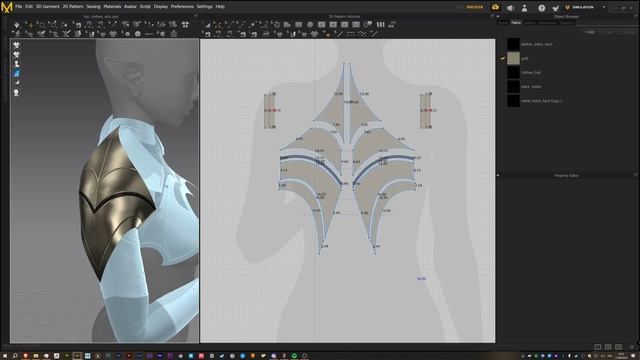Image resolution: width=640 pixels, height=360 pixels.
Task: Select the first black fabric swatch in list
Action: 513,44
